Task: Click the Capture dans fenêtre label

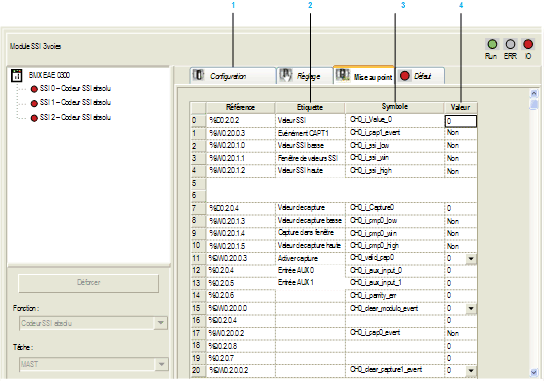Action: pyautogui.click(x=306, y=232)
